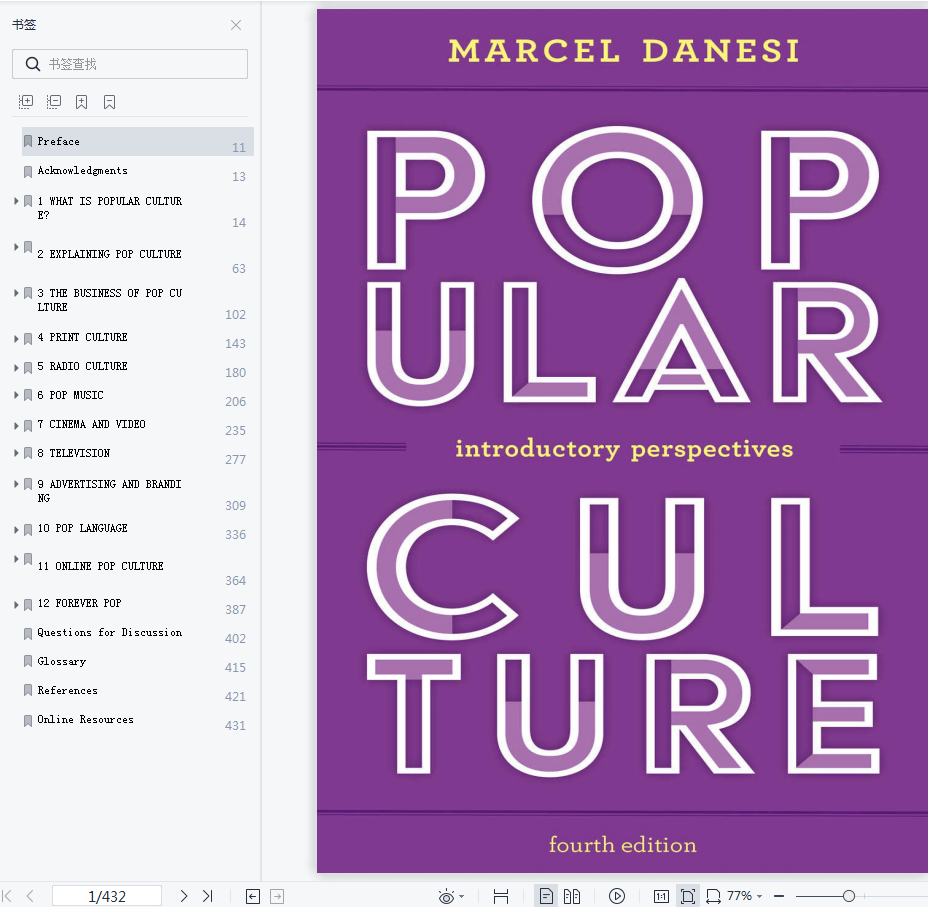Open the Glossary bookmark
The width and height of the screenshot is (928, 907).
pos(62,661)
